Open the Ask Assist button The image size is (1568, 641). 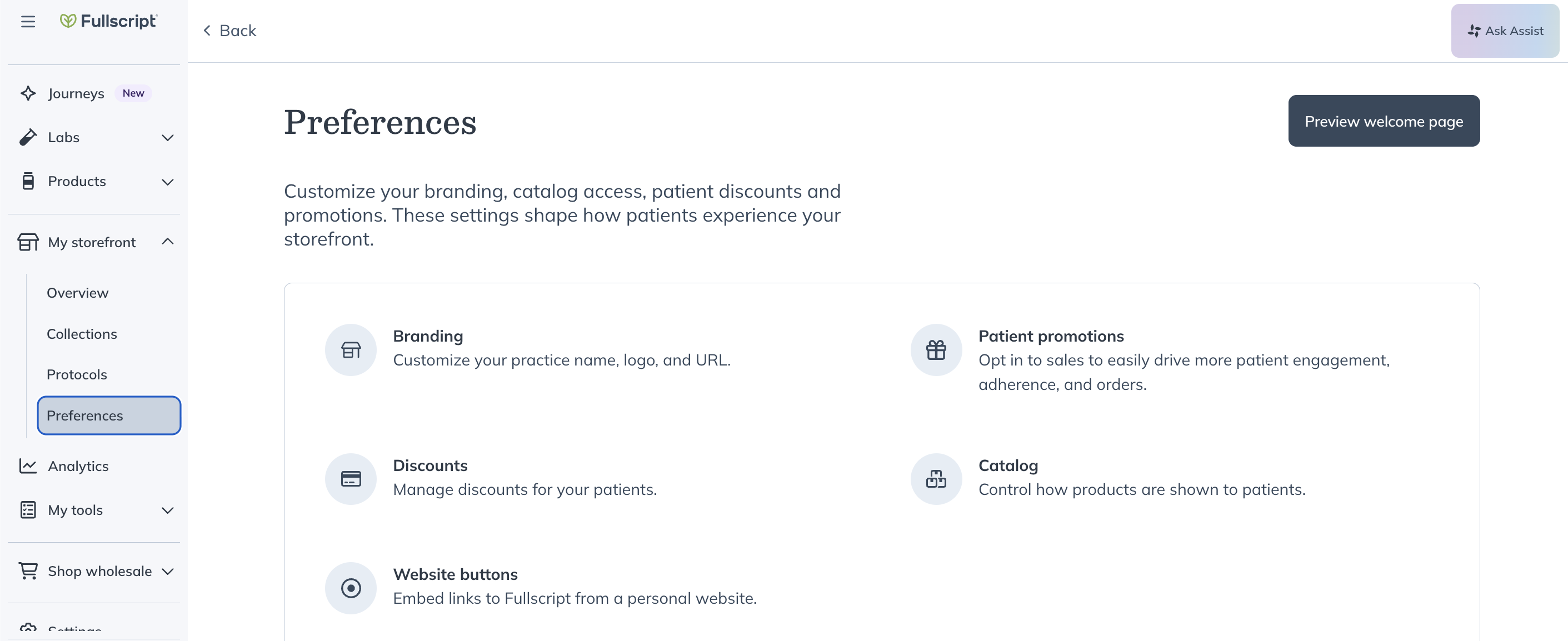pyautogui.click(x=1505, y=31)
